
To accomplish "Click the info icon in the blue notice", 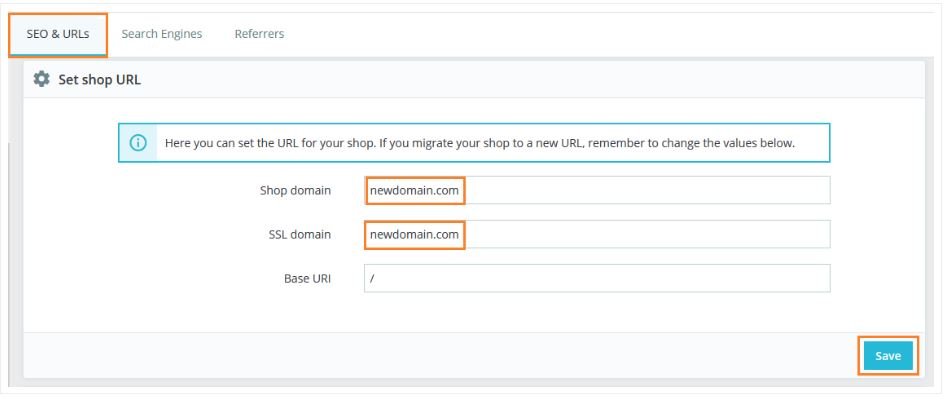I will point(137,143).
